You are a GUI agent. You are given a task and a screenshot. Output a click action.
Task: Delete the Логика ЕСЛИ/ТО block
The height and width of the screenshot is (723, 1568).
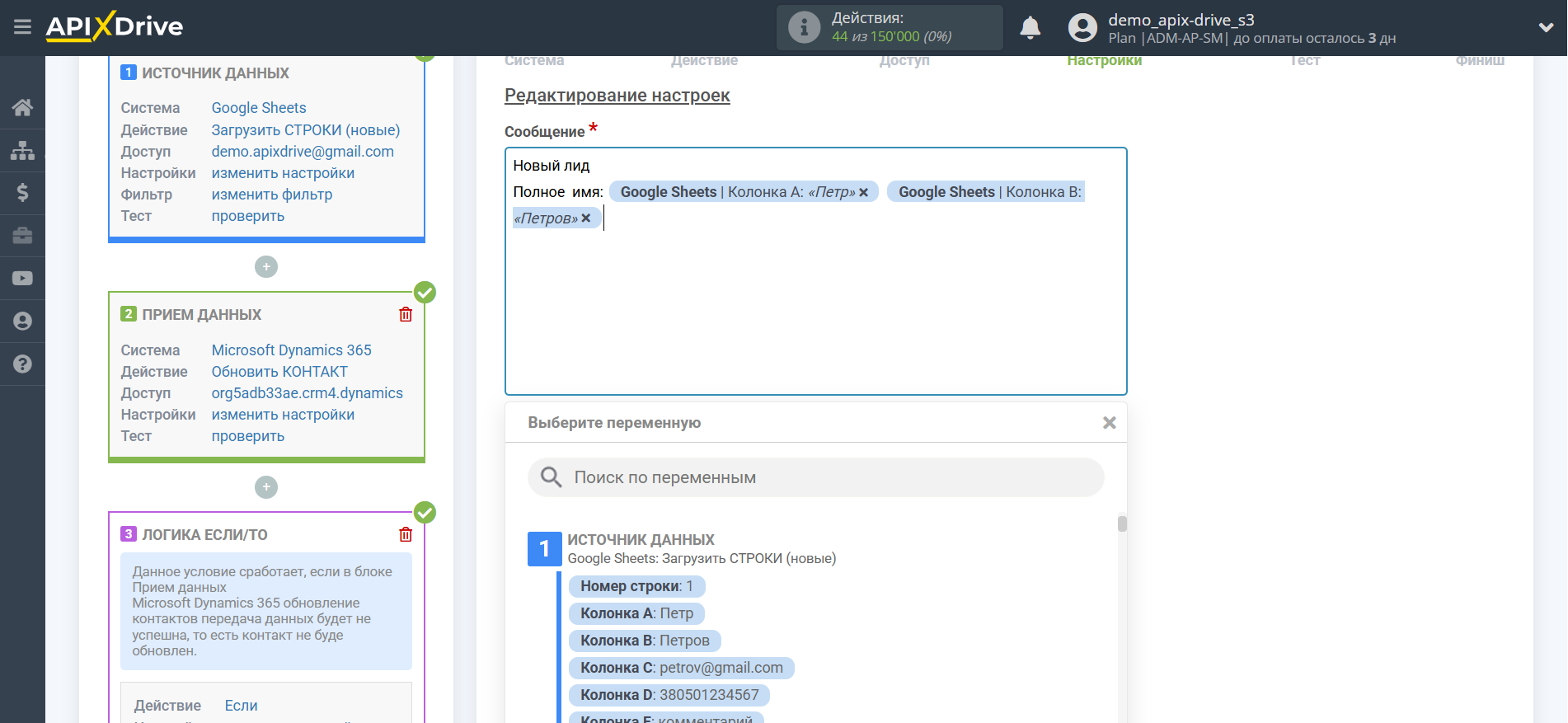coord(406,534)
